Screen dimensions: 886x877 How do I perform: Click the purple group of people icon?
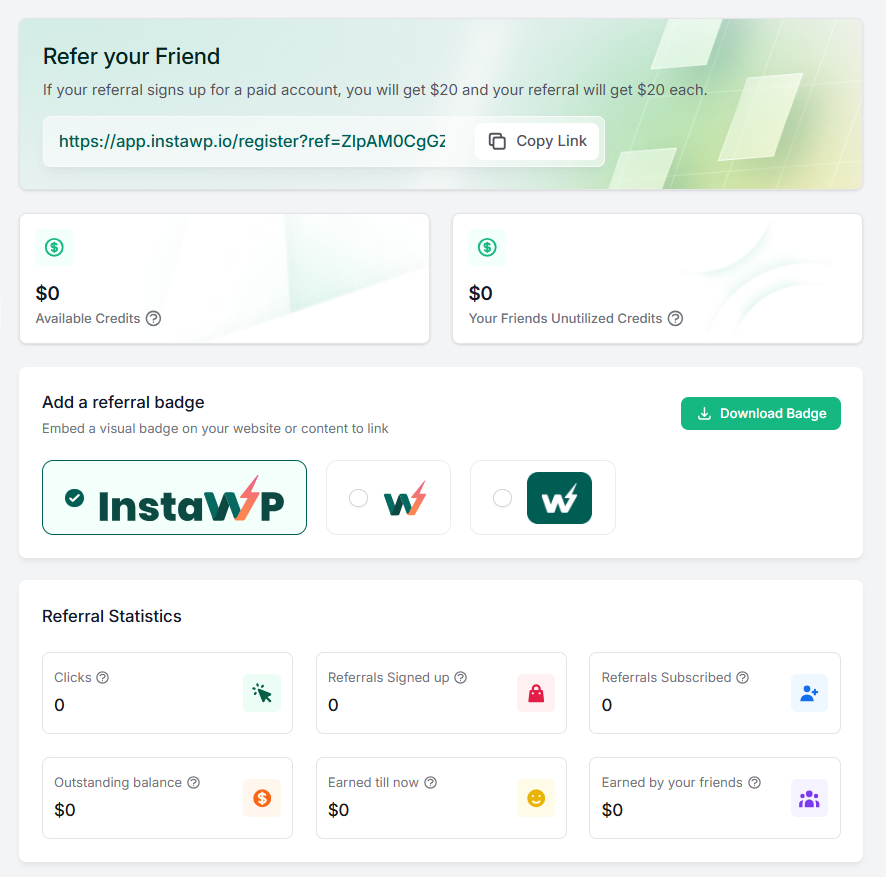(x=809, y=798)
